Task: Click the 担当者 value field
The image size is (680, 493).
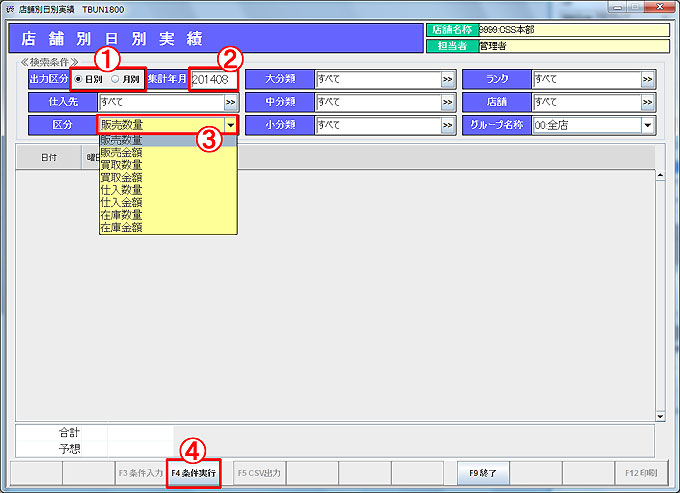Action: click(574, 46)
